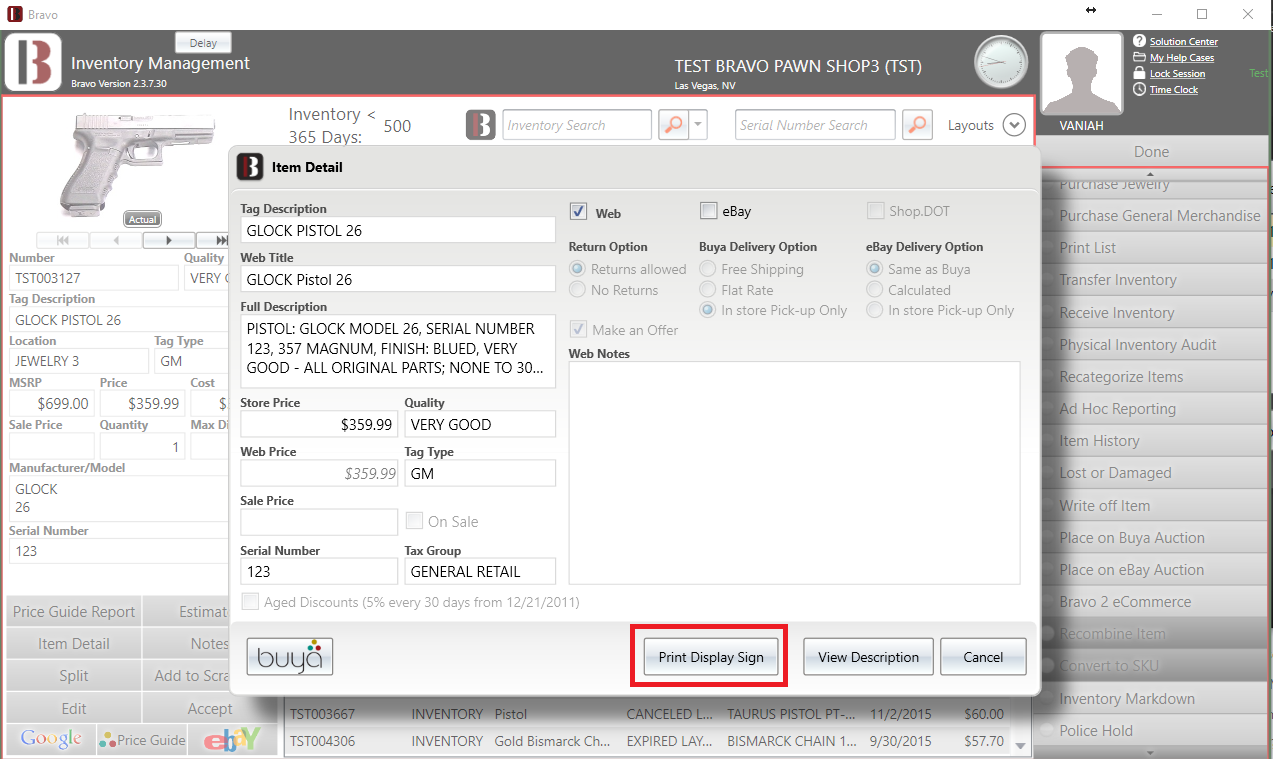Click the Bravo icon in the title bar

(x=15, y=14)
